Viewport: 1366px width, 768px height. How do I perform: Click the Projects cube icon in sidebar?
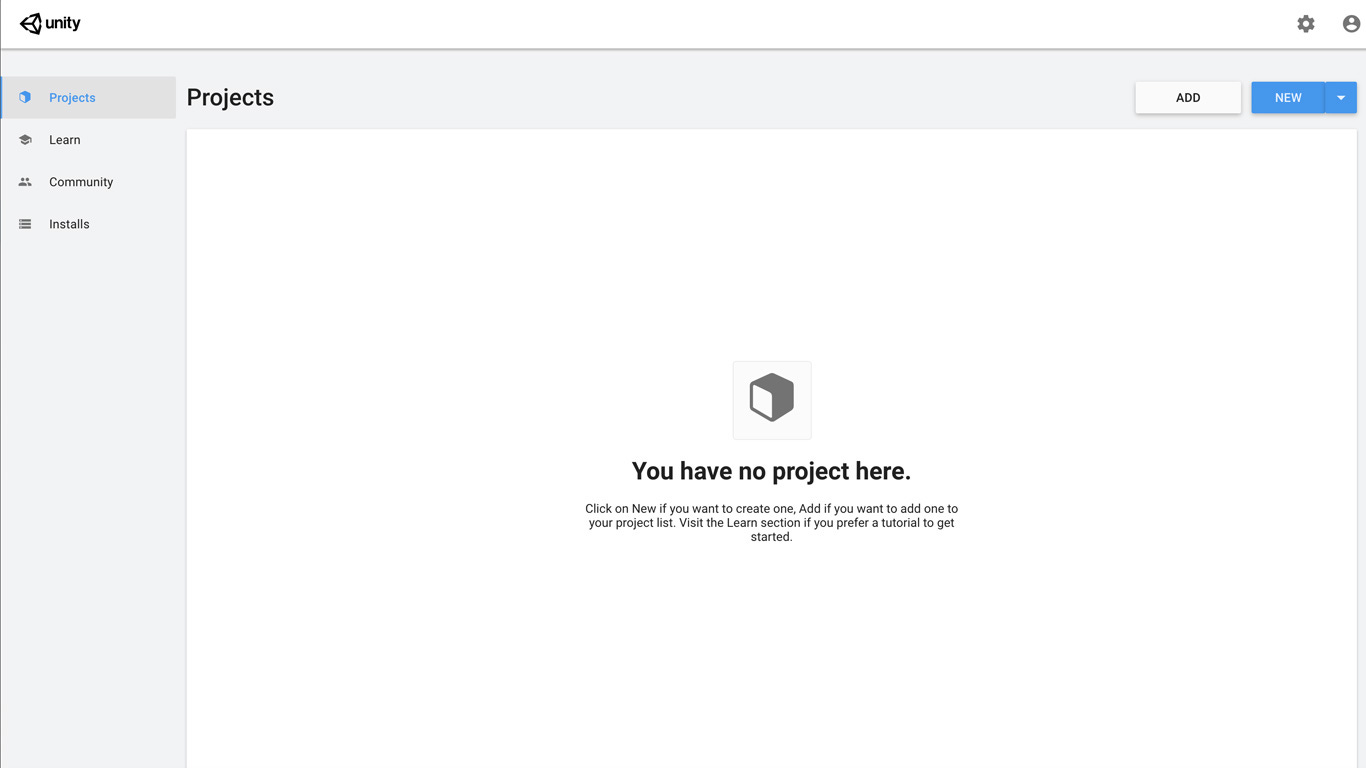[25, 97]
